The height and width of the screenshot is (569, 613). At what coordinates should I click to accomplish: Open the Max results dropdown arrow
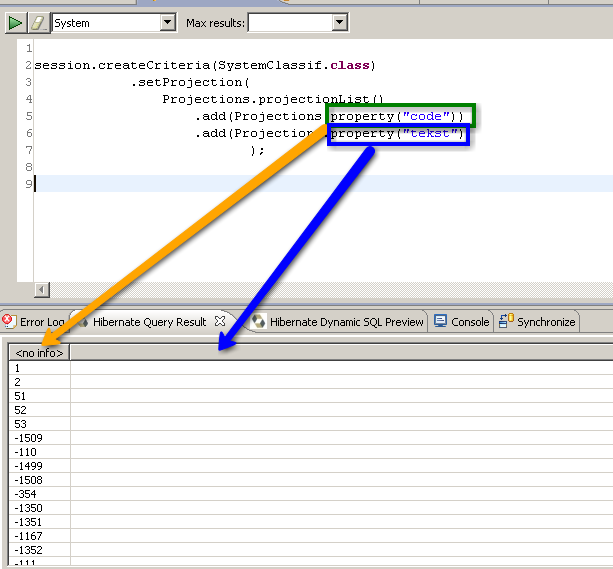coord(340,23)
